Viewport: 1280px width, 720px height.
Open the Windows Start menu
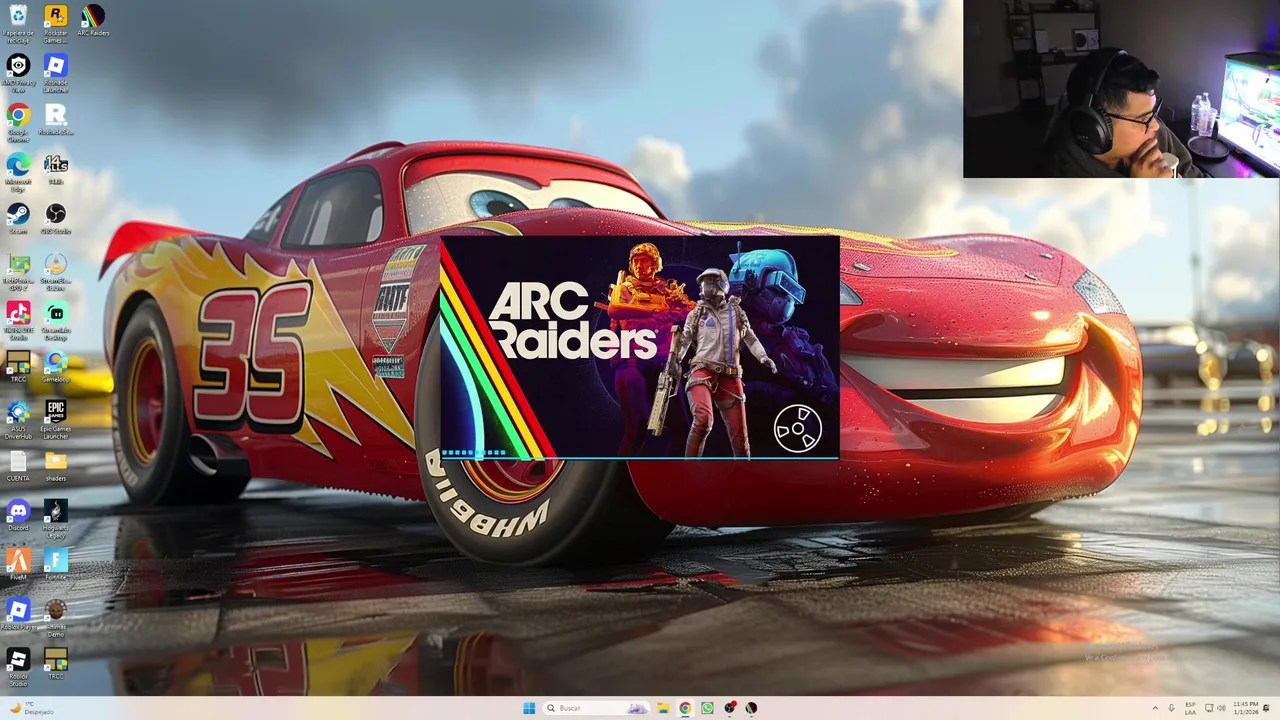(529, 708)
